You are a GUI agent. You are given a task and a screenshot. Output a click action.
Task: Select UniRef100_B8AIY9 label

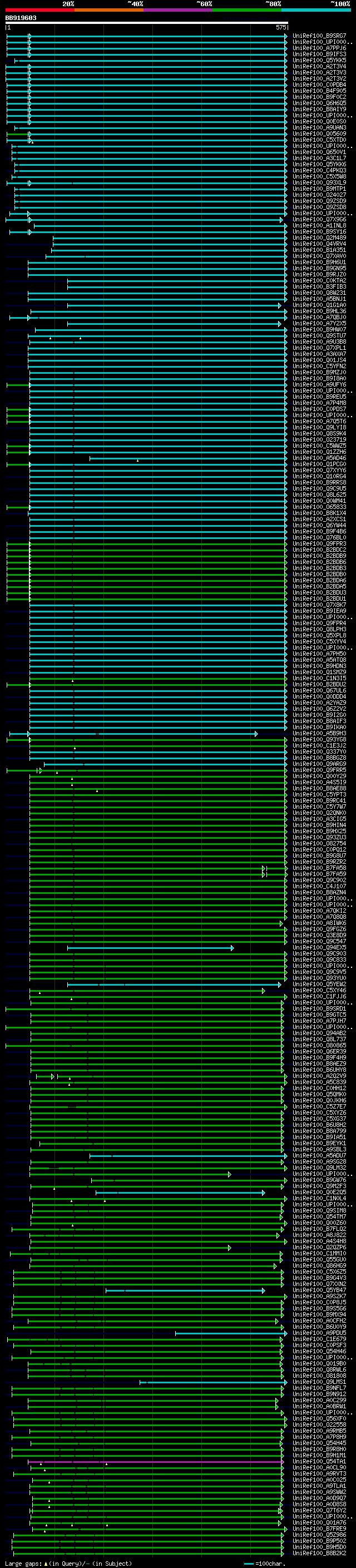pos(319,109)
